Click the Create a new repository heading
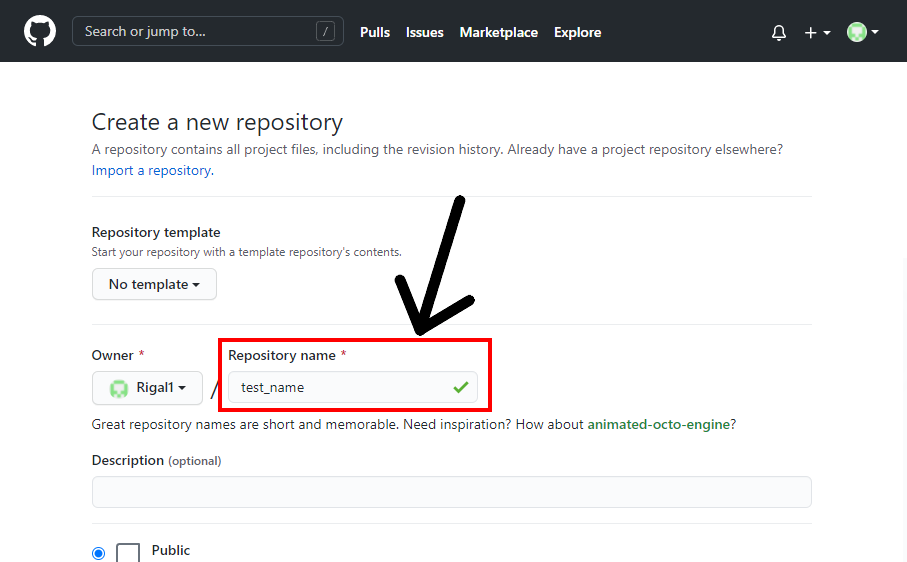The image size is (907, 562). [217, 123]
